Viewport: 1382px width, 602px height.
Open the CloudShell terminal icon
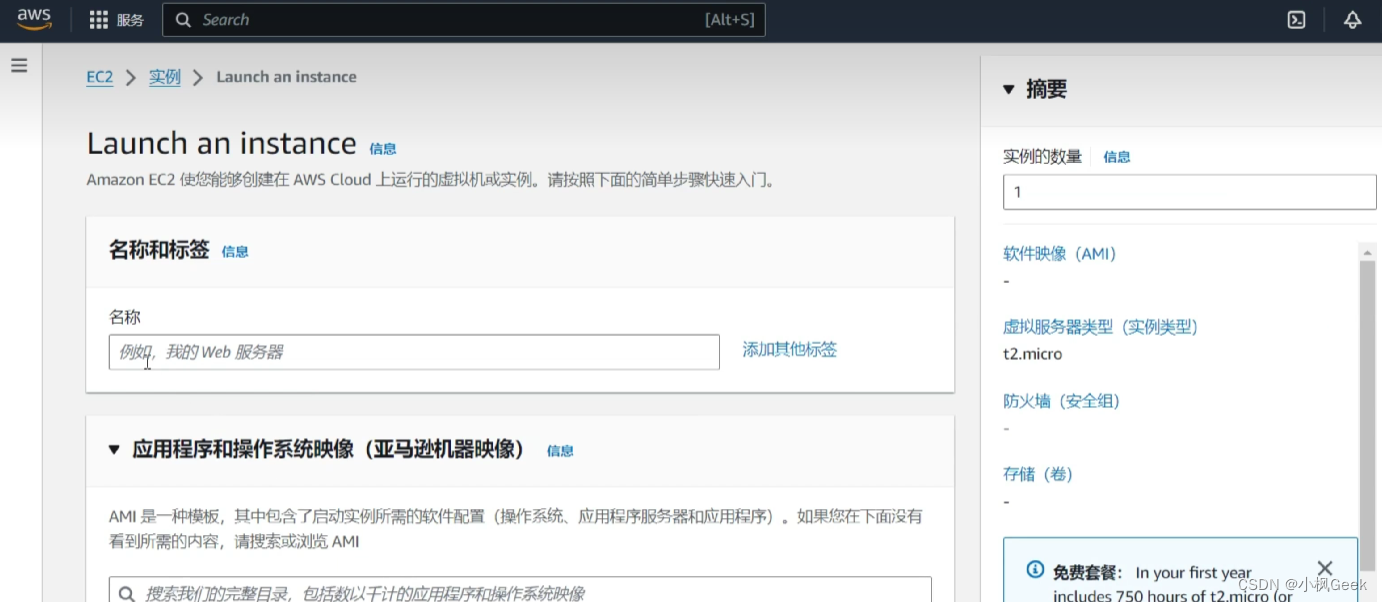click(1296, 19)
